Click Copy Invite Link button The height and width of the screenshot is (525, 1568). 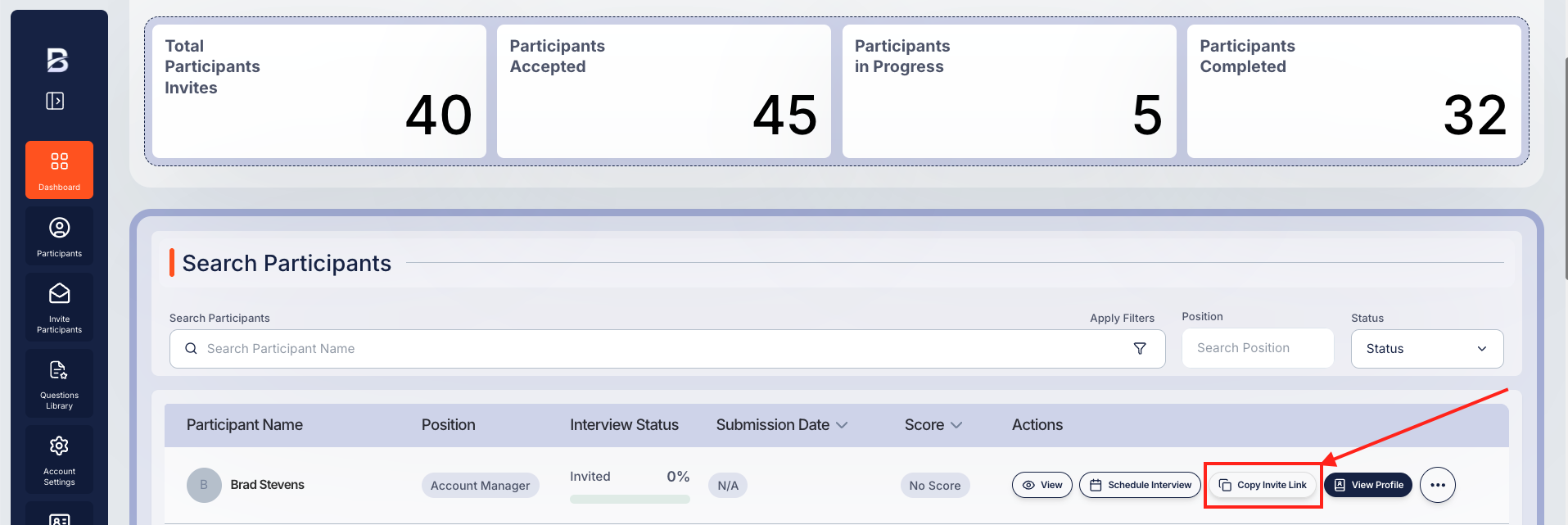tap(1263, 485)
